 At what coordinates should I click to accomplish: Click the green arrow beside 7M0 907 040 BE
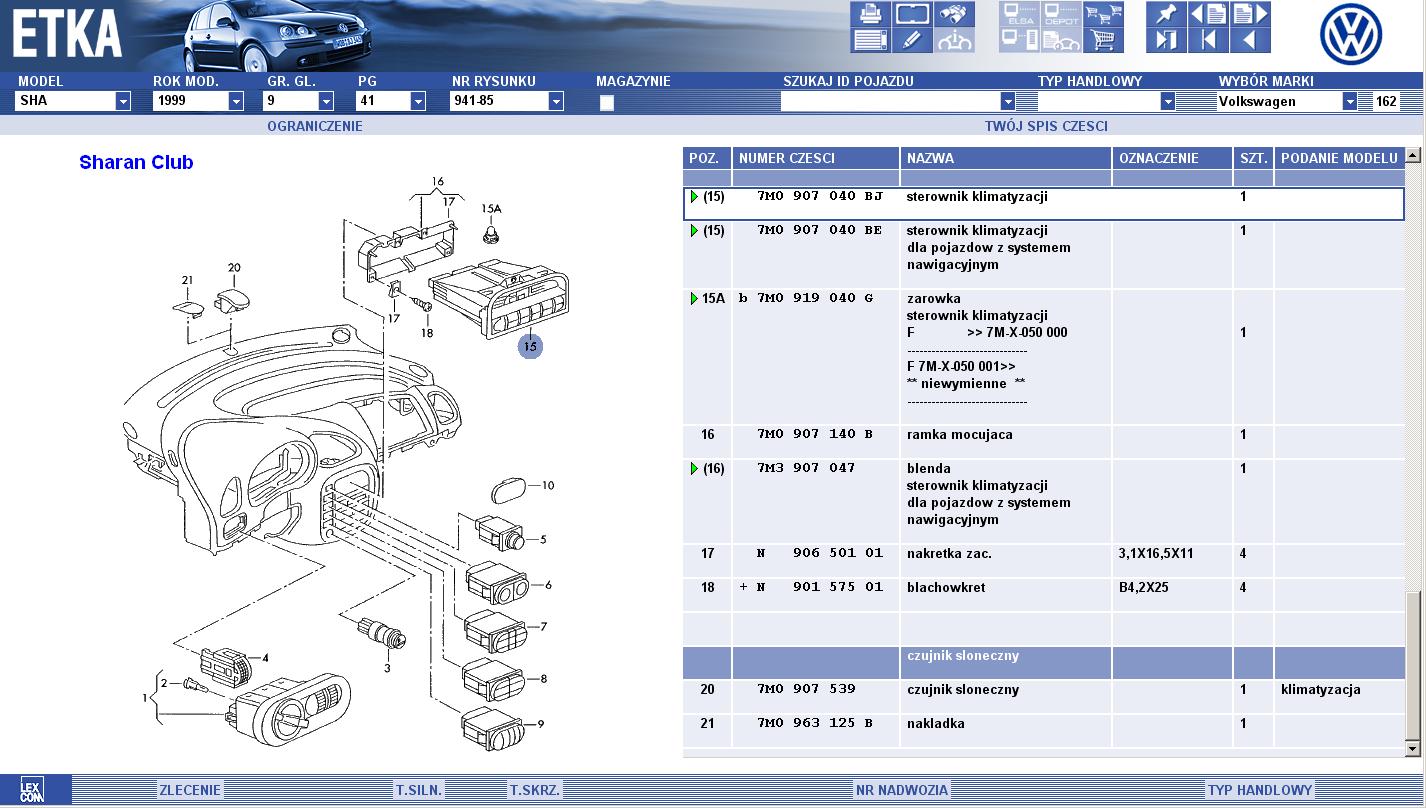pos(695,231)
